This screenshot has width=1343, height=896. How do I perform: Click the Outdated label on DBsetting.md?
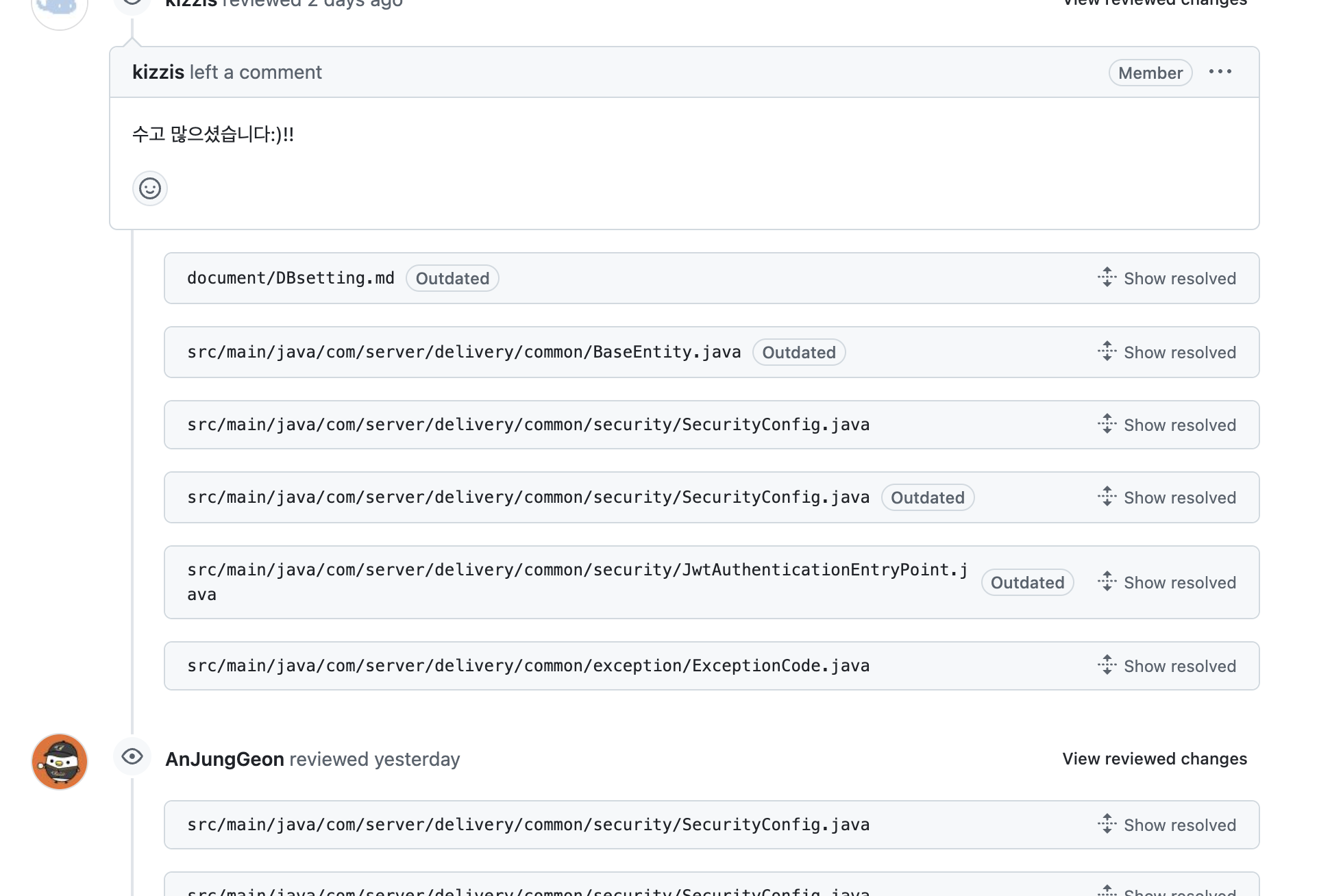click(x=452, y=279)
